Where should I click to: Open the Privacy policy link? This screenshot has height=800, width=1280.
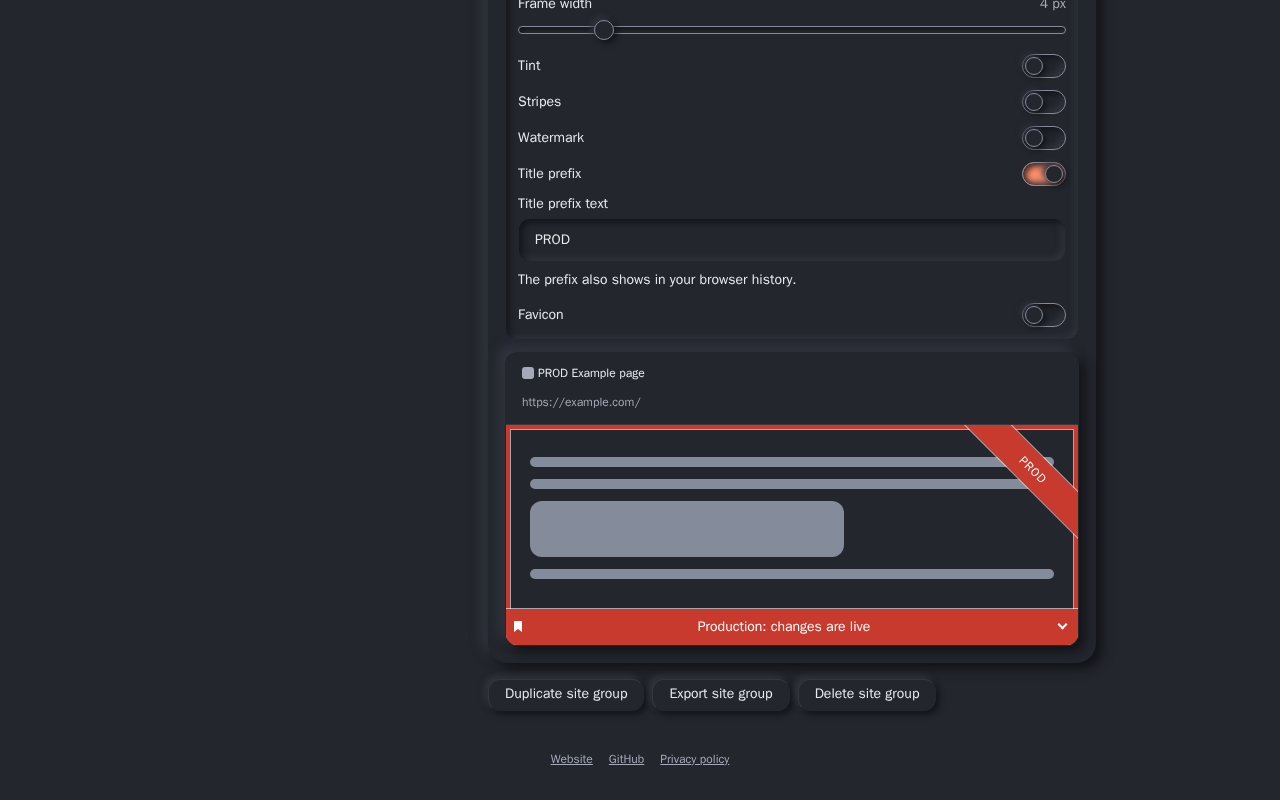point(695,759)
